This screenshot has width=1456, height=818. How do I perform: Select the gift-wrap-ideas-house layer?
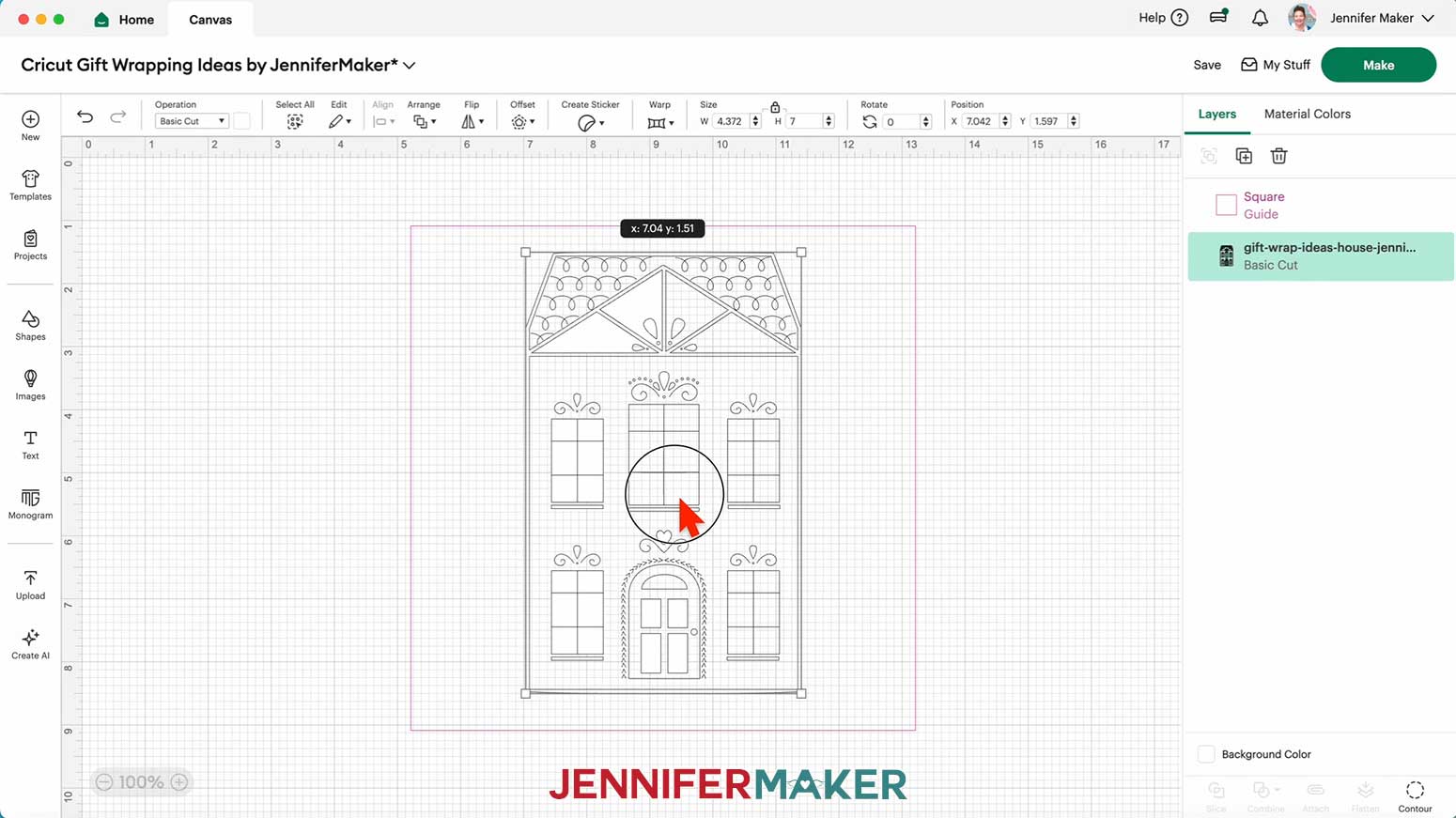coord(1321,256)
